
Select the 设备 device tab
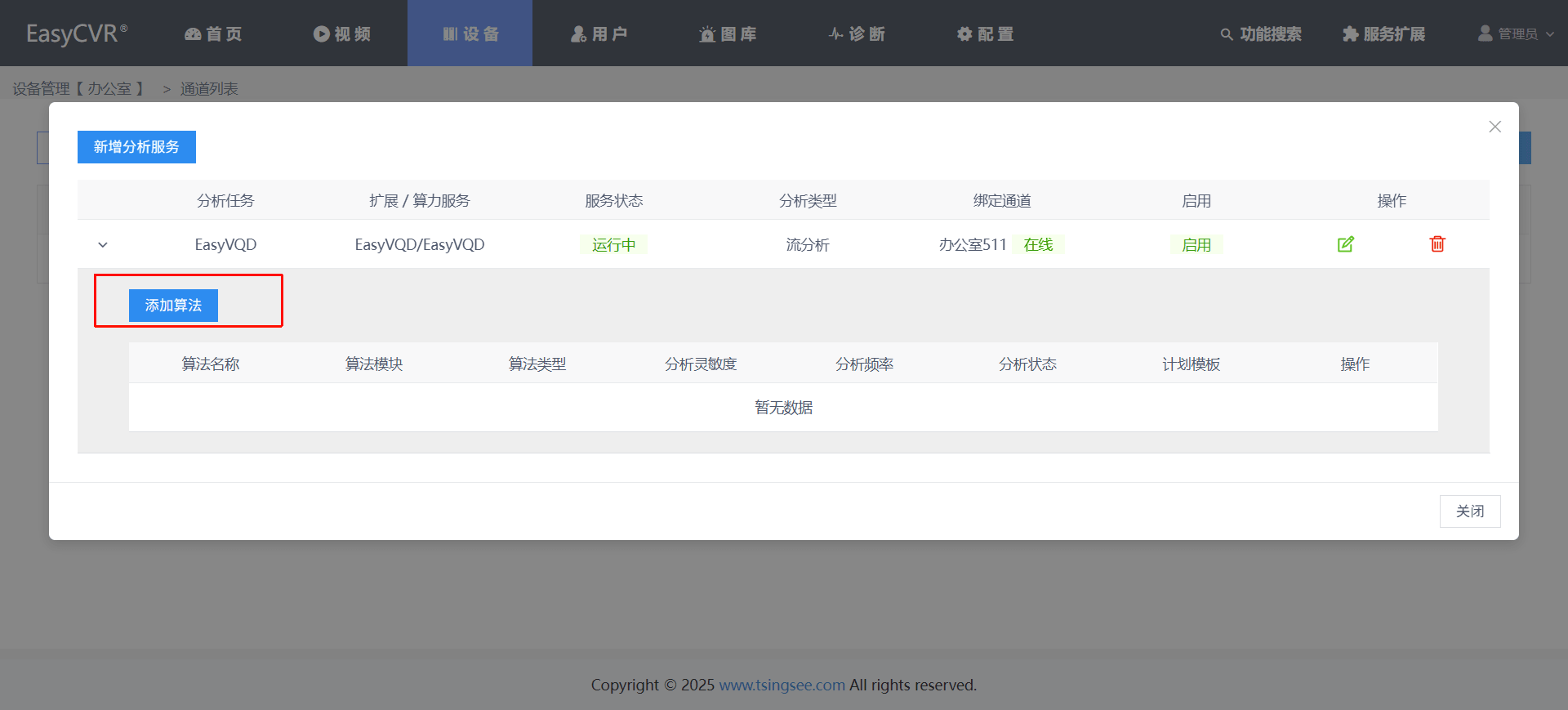[470, 33]
